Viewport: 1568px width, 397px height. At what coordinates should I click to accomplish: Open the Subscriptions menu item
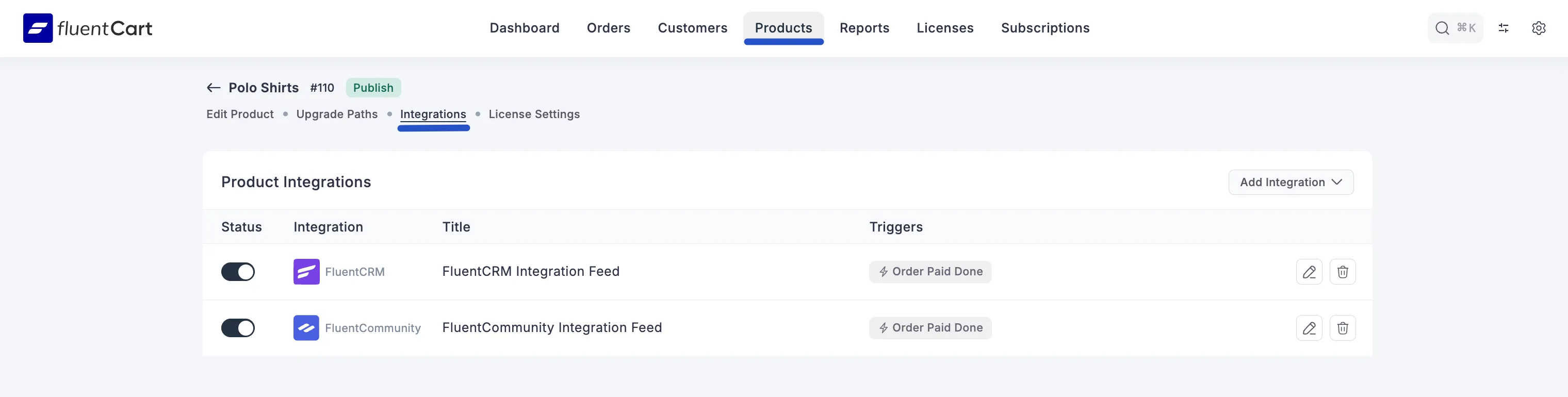(1045, 28)
